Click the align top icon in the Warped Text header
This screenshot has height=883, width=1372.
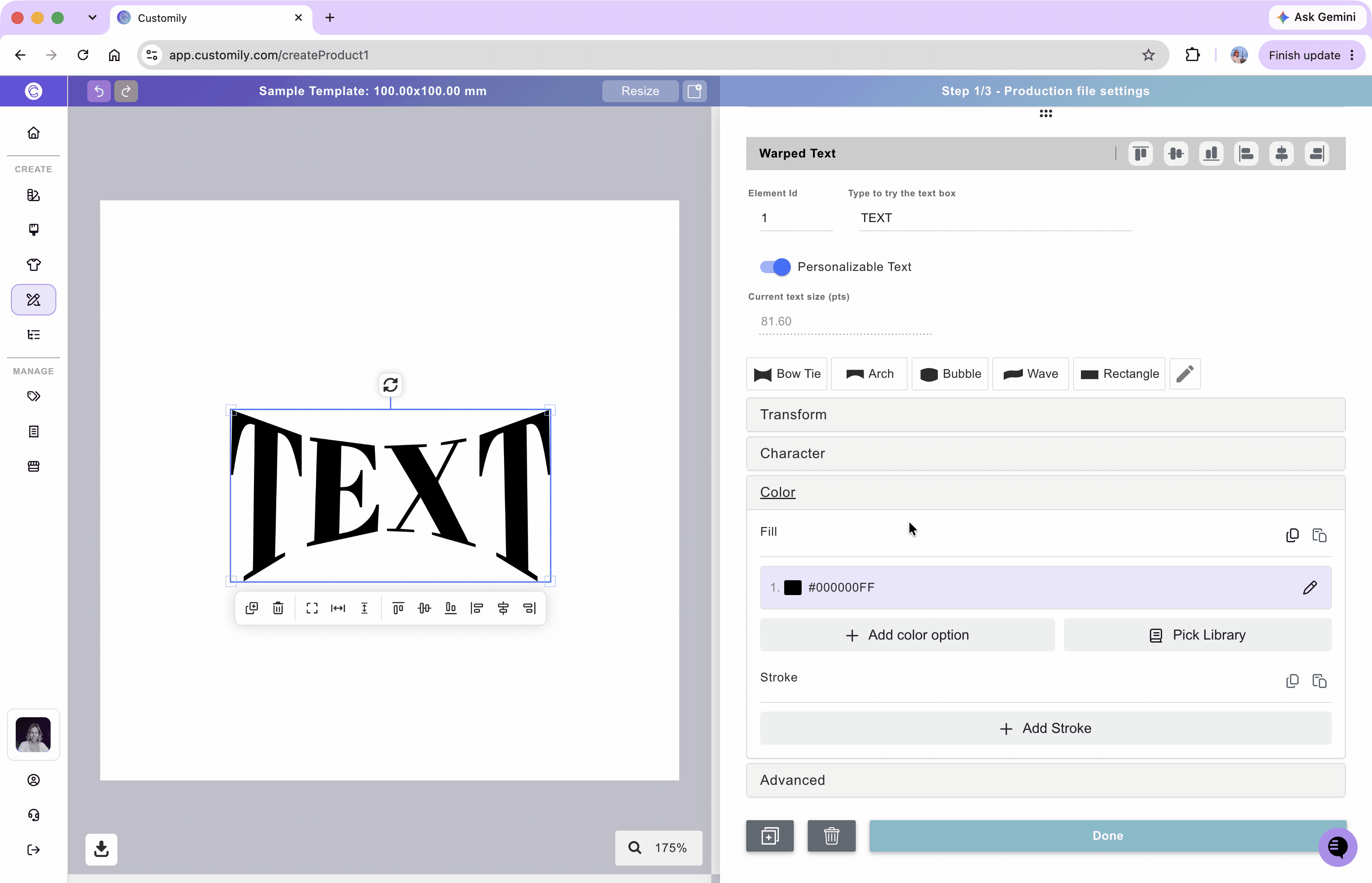(x=1140, y=154)
